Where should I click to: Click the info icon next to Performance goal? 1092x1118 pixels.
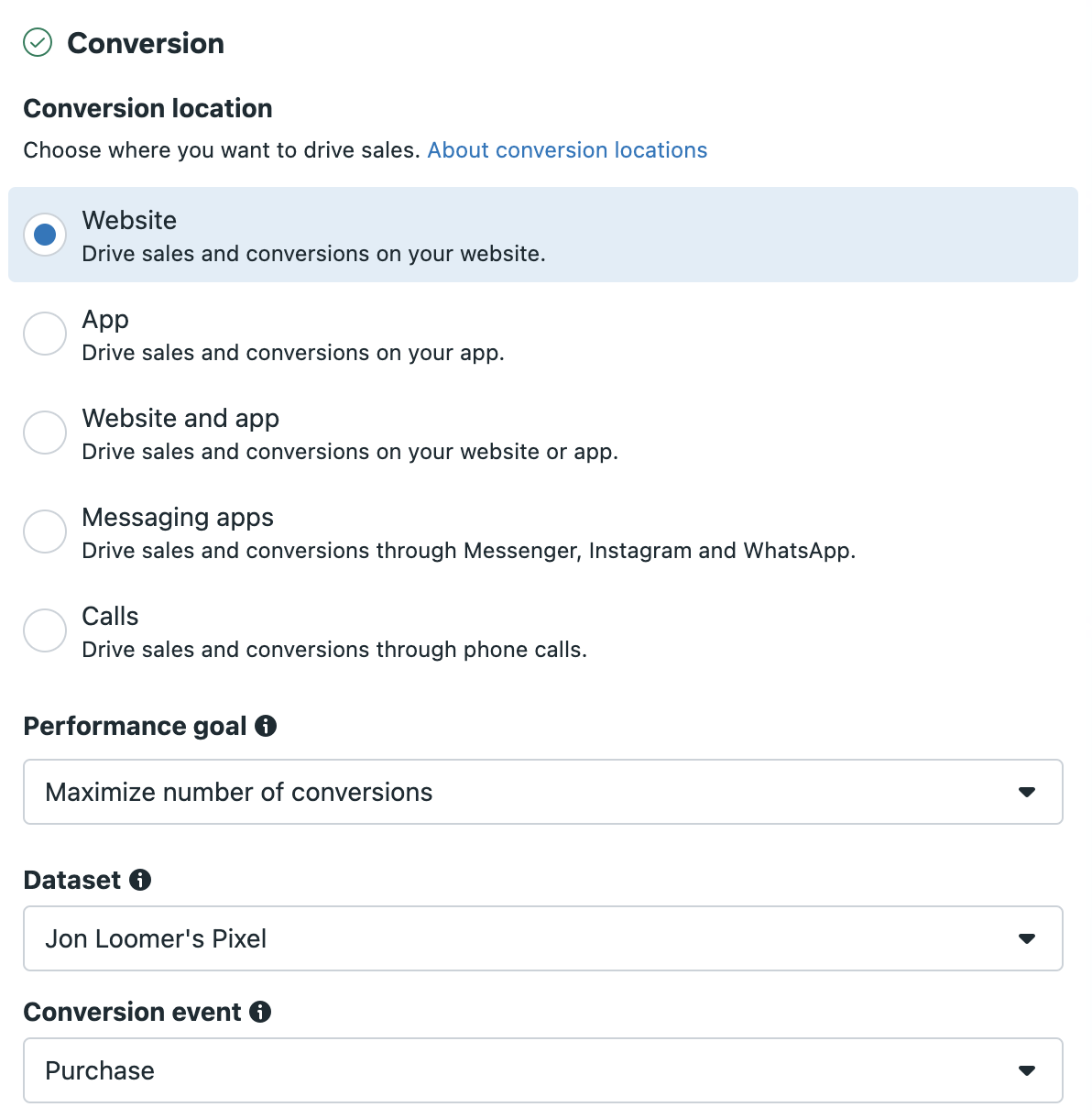[266, 726]
